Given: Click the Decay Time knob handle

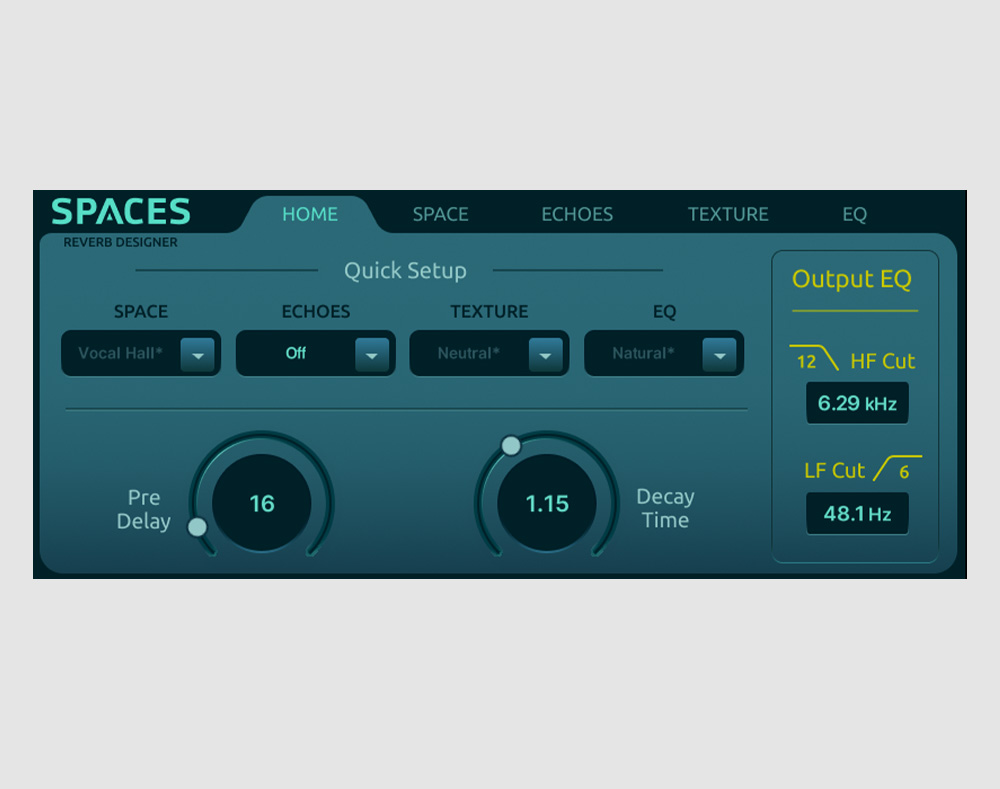Looking at the screenshot, I should point(511,446).
